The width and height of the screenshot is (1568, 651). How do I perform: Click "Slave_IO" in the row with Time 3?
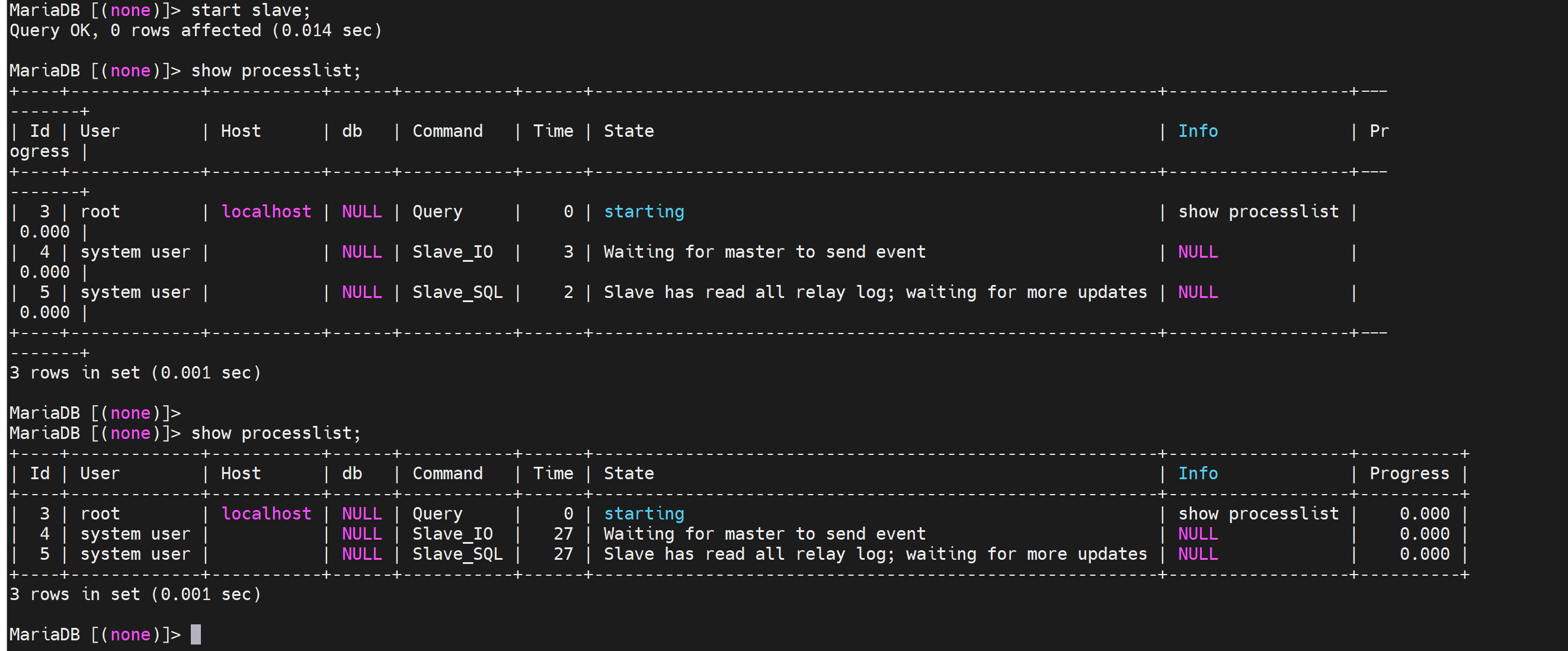(452, 252)
